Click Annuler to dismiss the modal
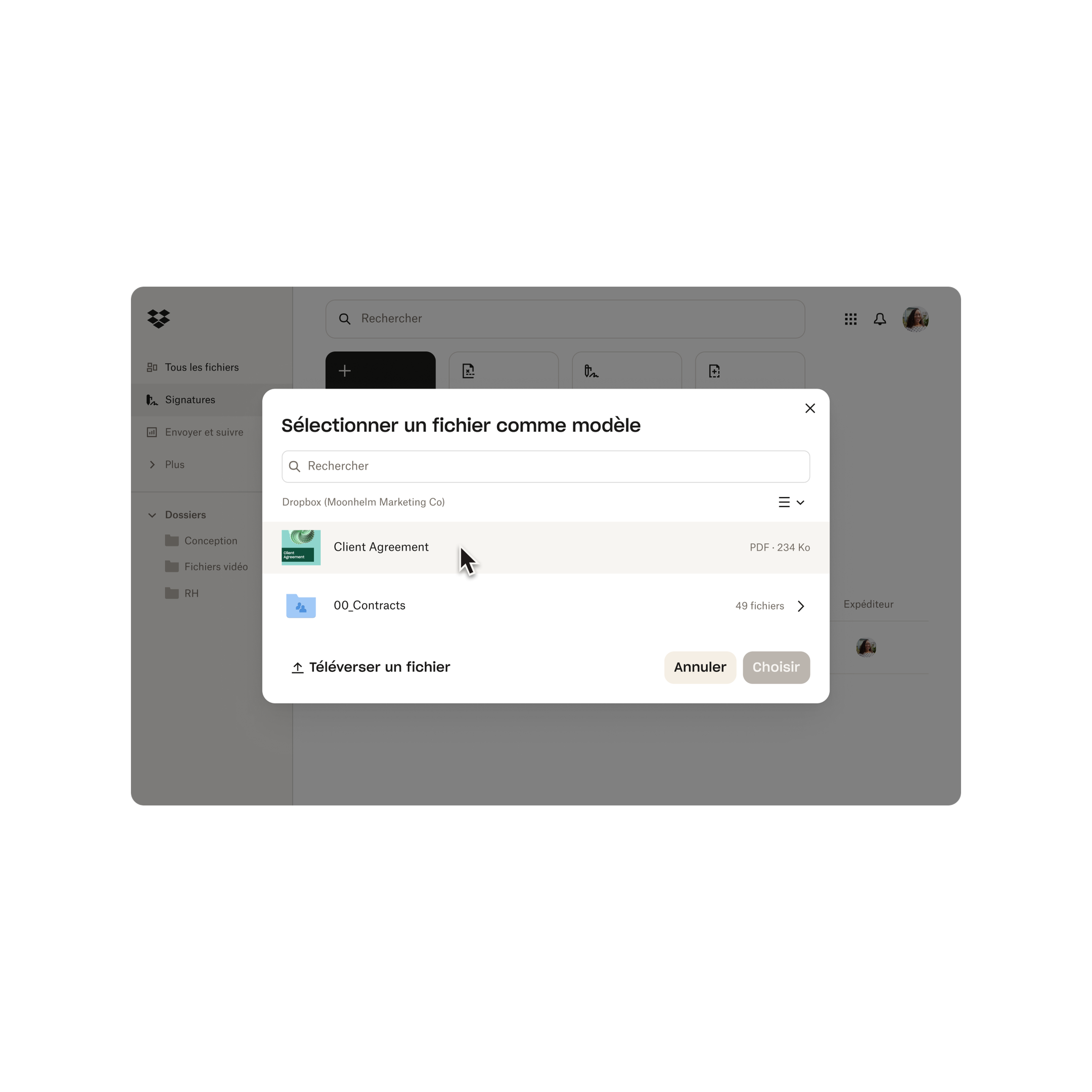Viewport: 1092px width, 1092px height. (x=699, y=667)
